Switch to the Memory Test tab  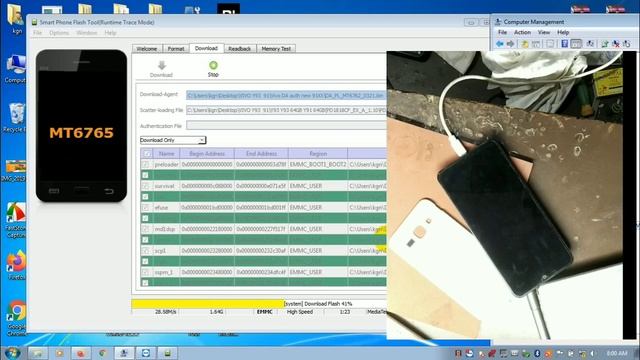[276, 49]
